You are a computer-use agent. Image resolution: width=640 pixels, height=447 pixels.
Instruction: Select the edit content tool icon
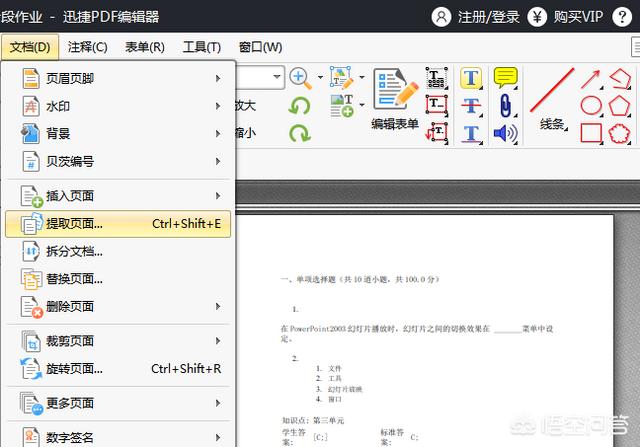342,78
